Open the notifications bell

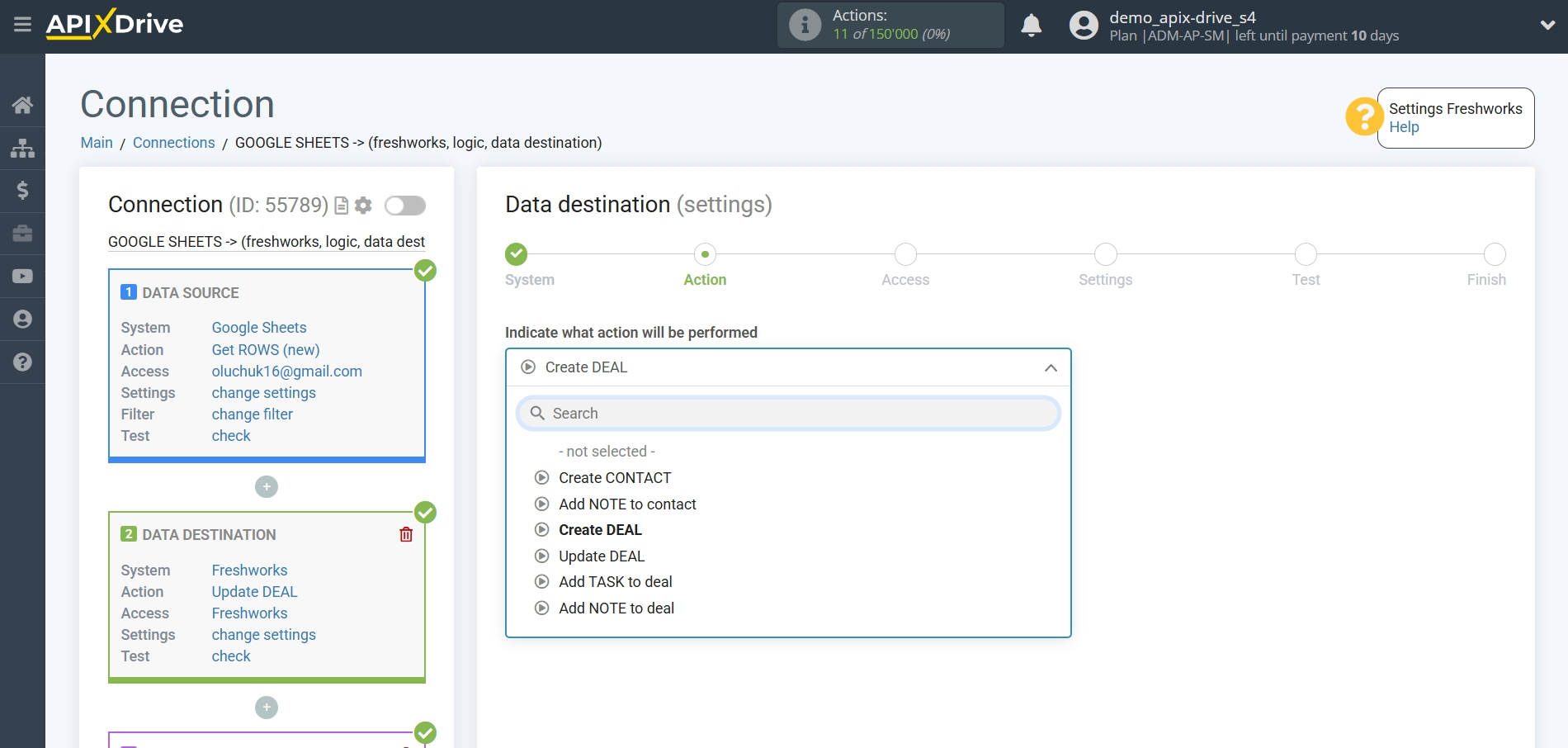(x=1031, y=26)
